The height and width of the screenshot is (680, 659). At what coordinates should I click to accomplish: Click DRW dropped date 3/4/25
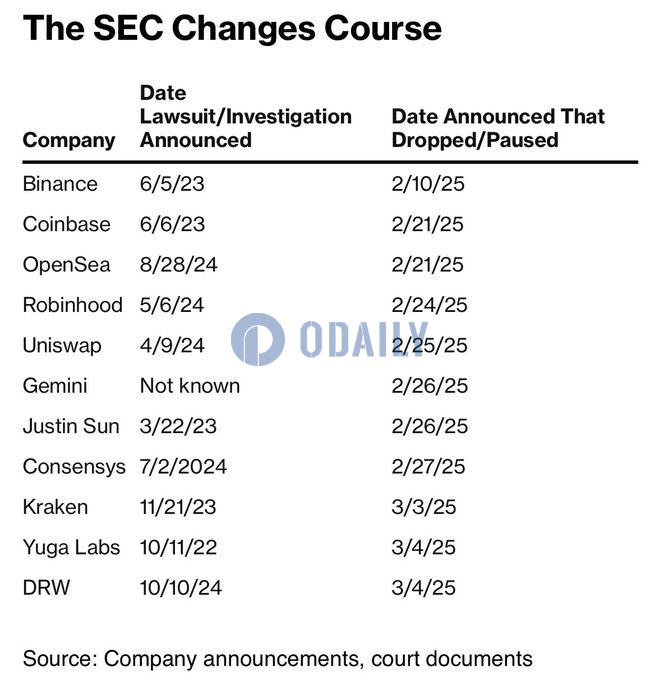(x=424, y=588)
